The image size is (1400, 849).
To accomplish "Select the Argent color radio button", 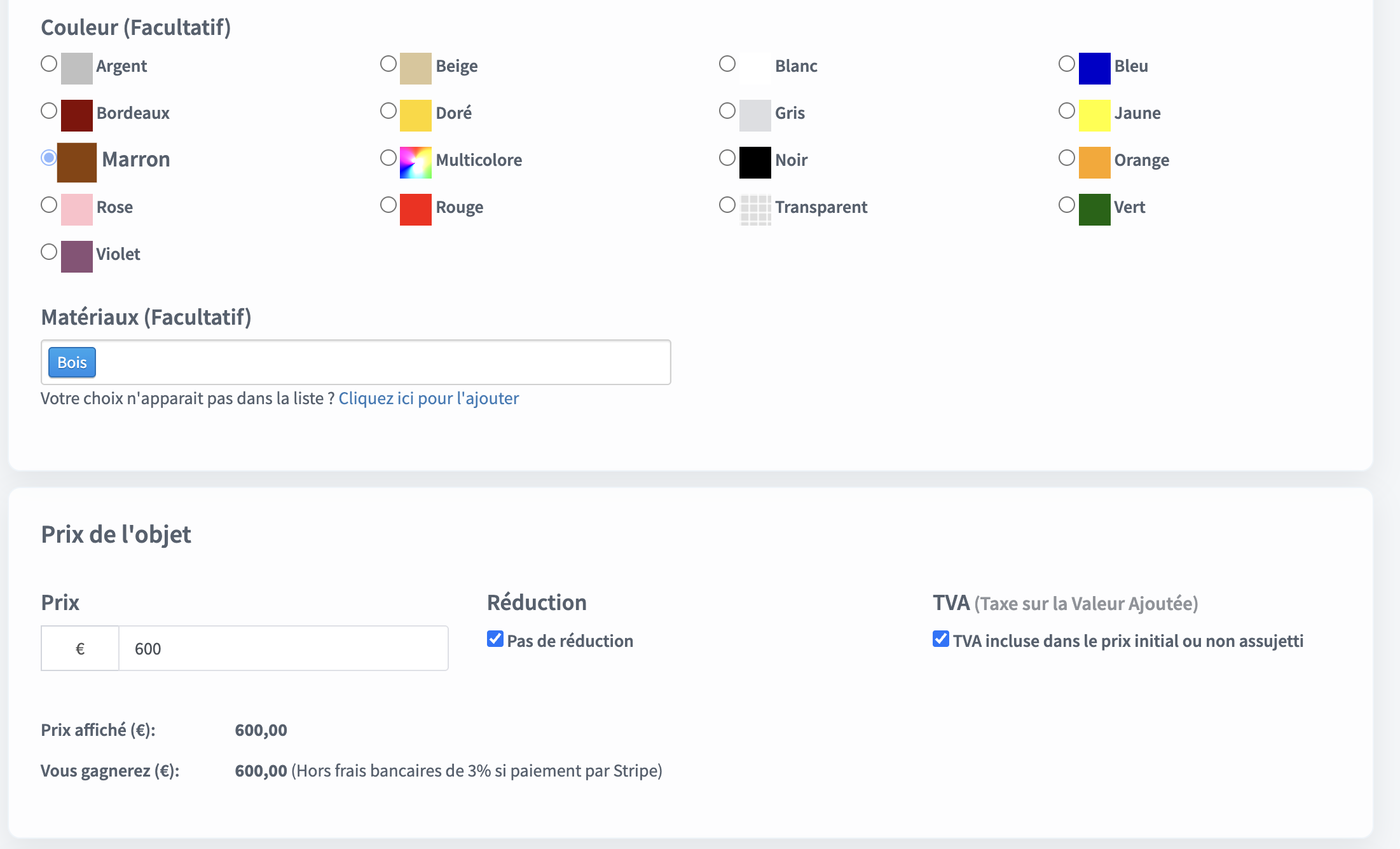I will 49,64.
